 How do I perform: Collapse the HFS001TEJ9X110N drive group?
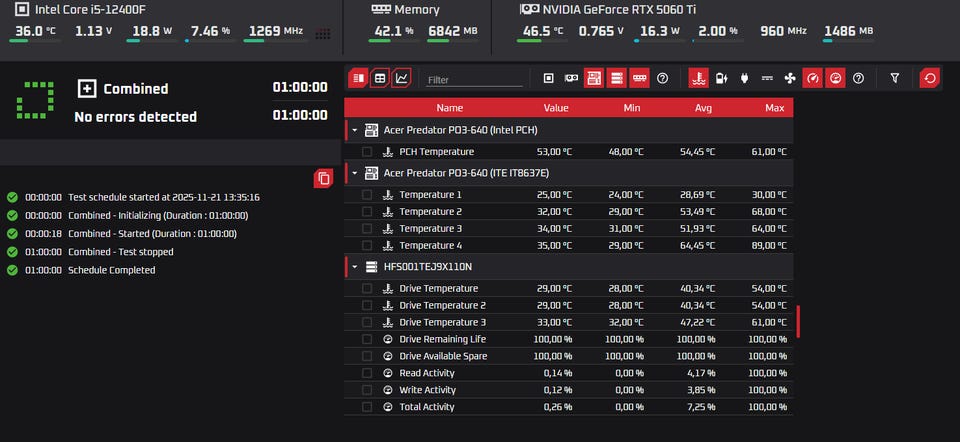pyautogui.click(x=354, y=267)
